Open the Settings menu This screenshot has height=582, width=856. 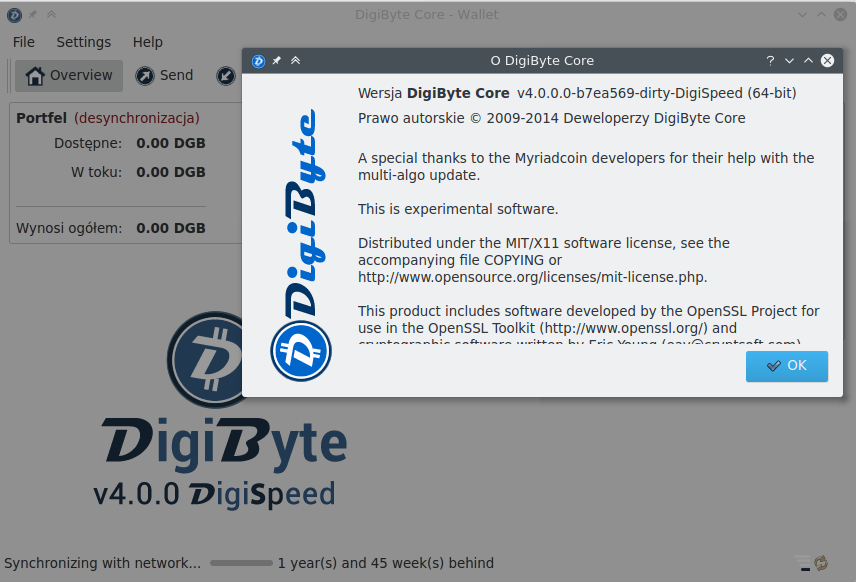(84, 42)
